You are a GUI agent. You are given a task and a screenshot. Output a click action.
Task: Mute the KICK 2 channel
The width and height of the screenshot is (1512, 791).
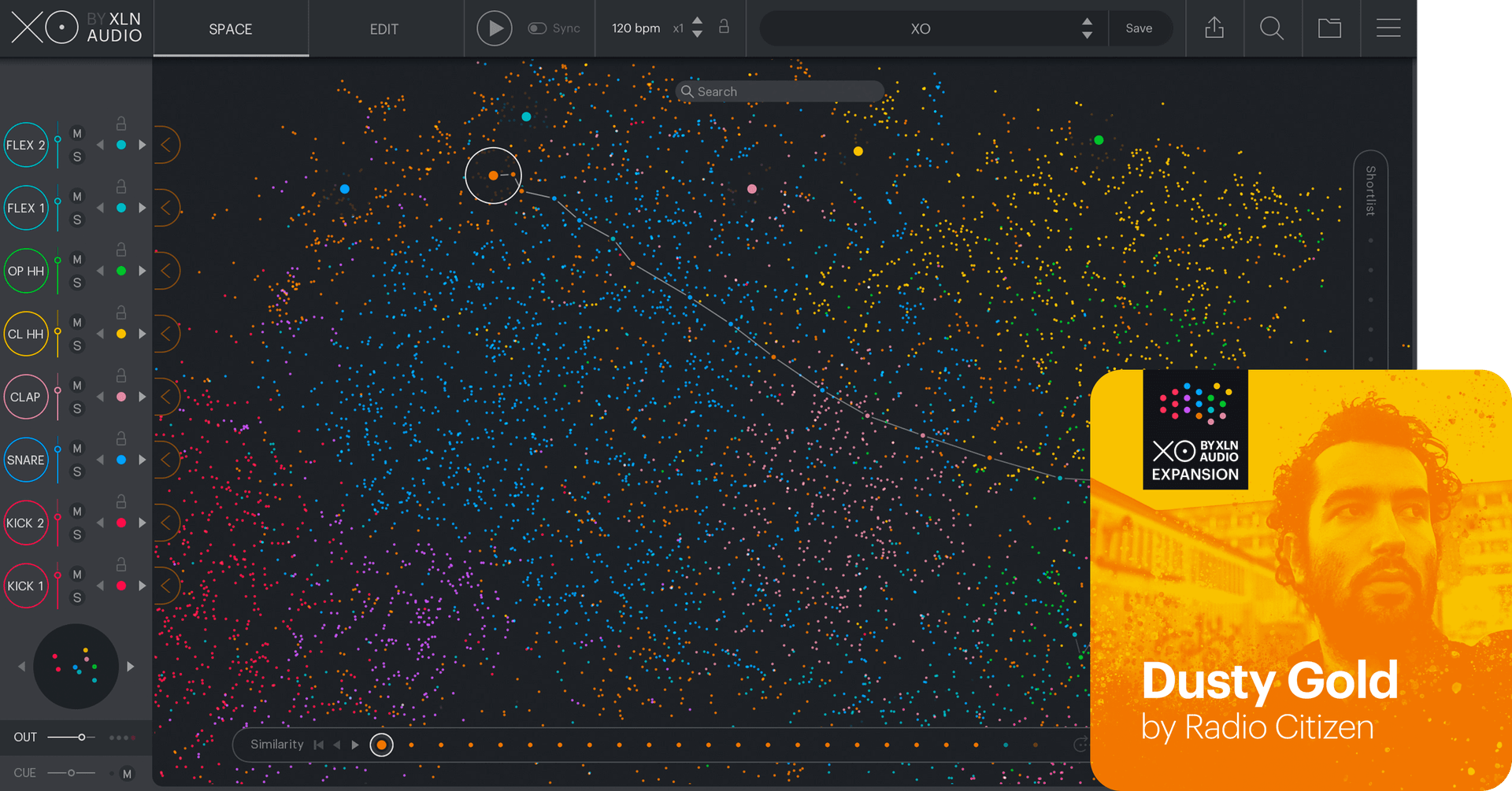77,512
